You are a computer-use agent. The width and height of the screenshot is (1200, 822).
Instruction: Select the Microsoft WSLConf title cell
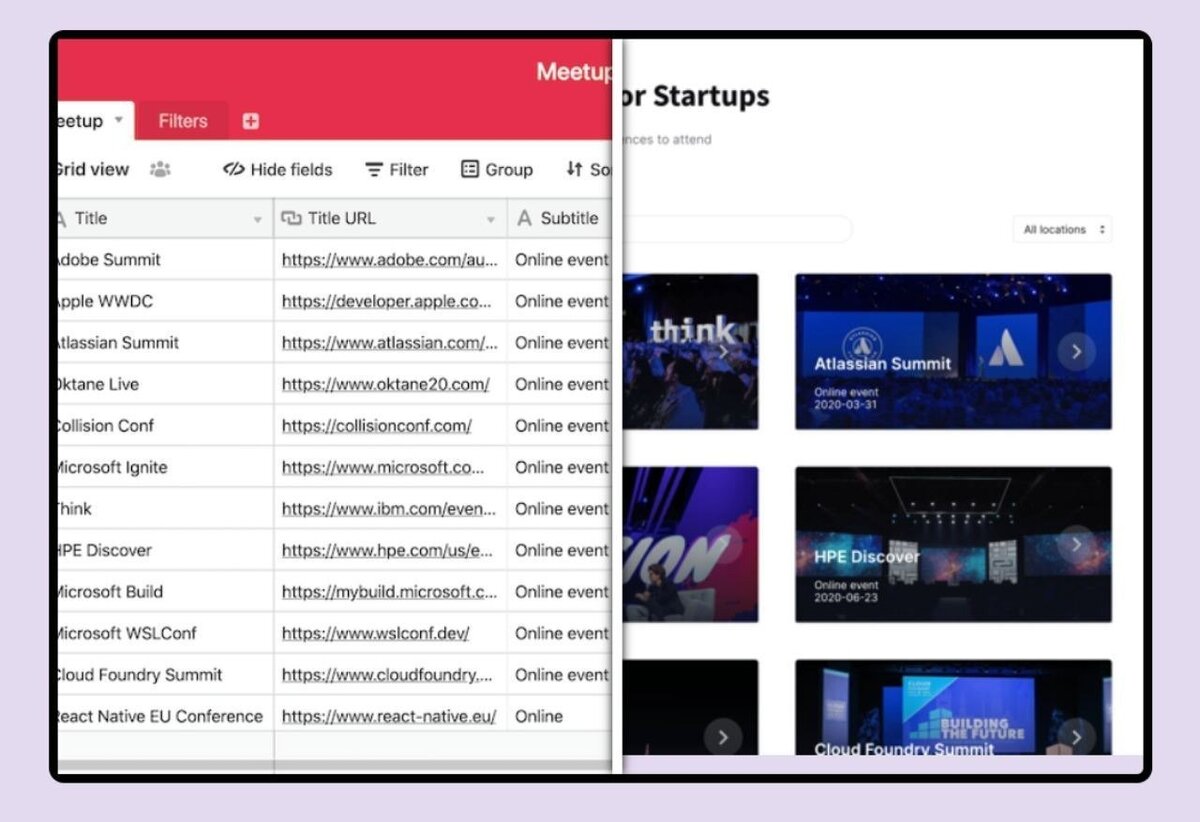[x=165, y=633]
